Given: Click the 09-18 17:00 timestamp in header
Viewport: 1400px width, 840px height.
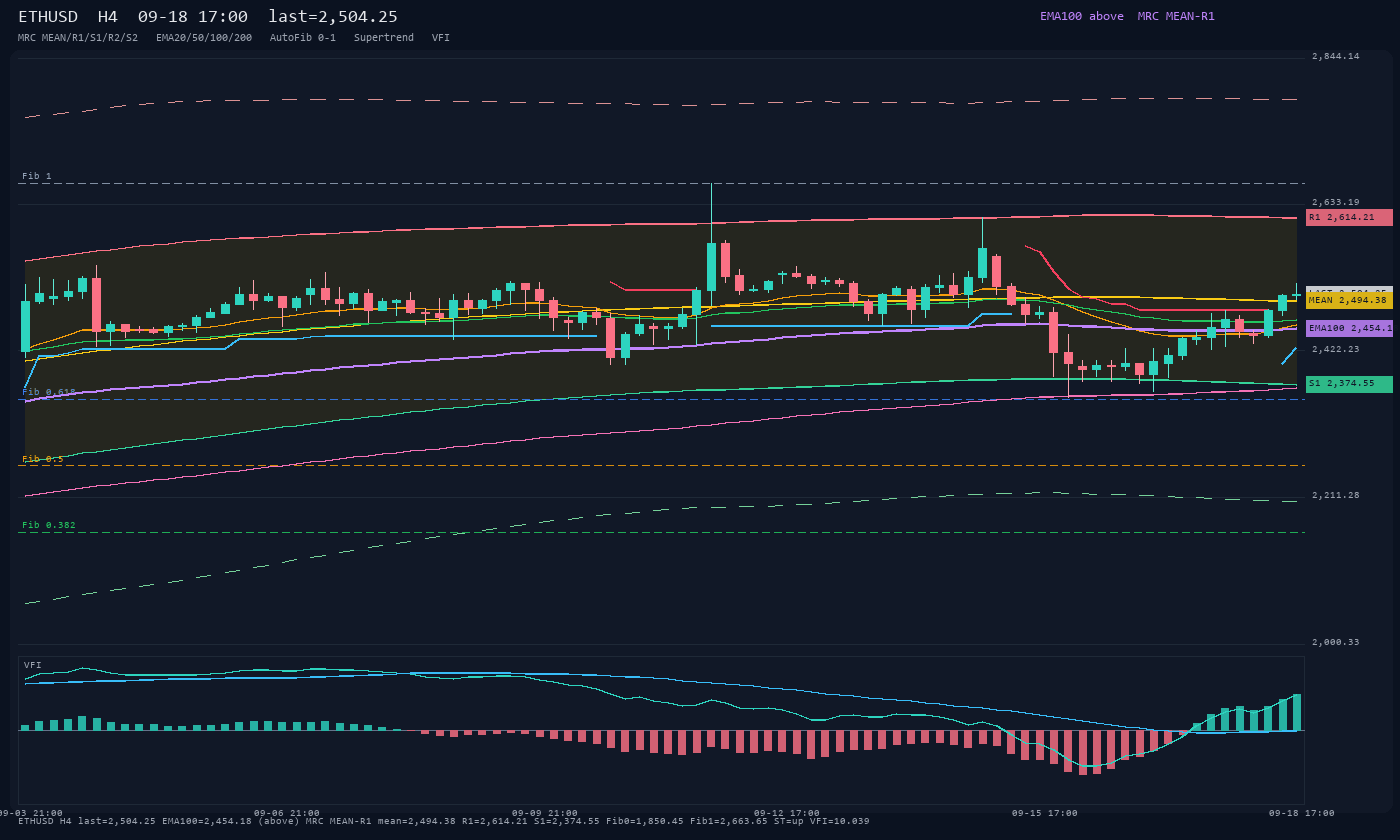Looking at the screenshot, I should (193, 17).
